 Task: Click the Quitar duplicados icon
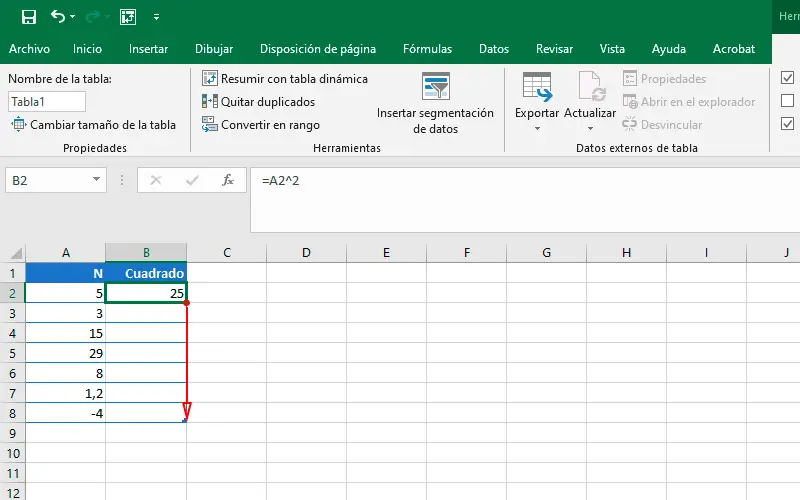click(210, 101)
